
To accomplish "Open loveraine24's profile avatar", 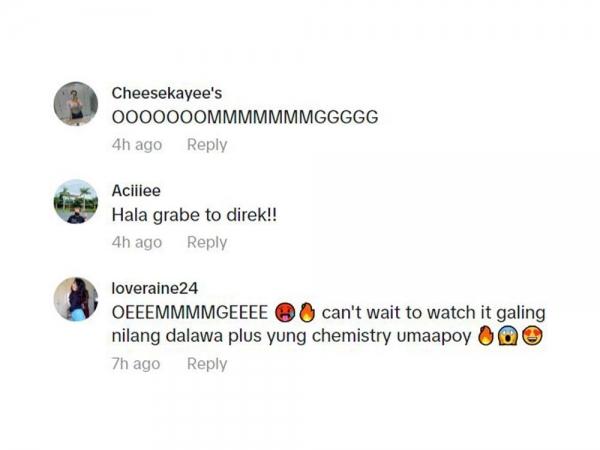I will (76, 299).
